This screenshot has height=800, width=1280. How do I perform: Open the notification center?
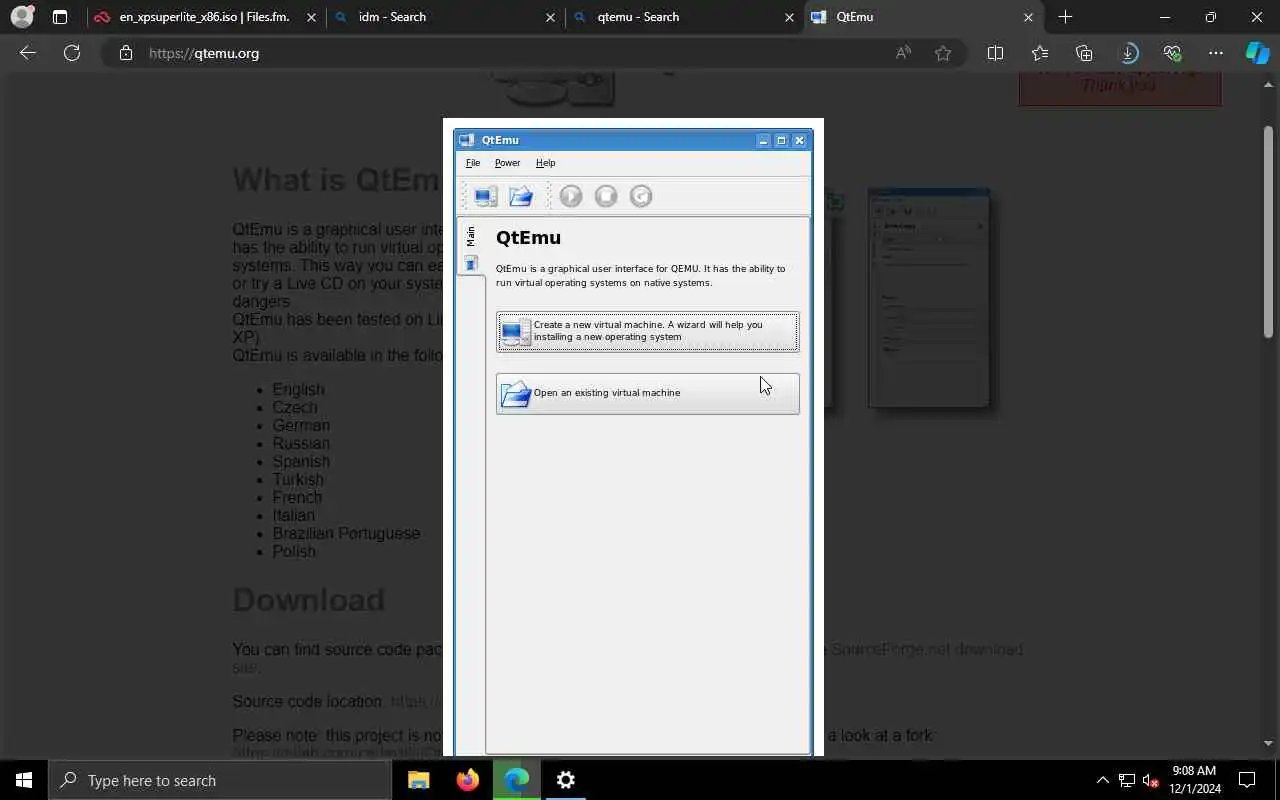[x=1247, y=780]
